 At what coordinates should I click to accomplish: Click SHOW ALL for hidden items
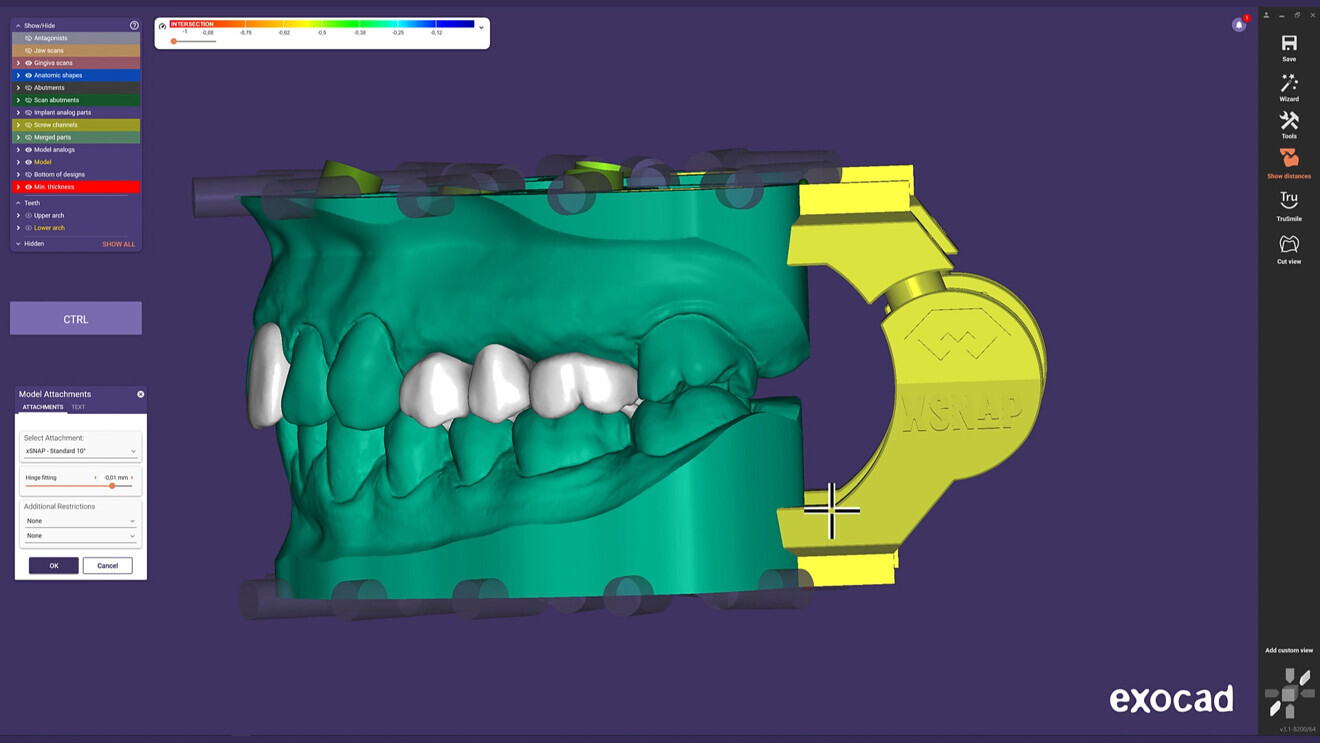(x=119, y=244)
